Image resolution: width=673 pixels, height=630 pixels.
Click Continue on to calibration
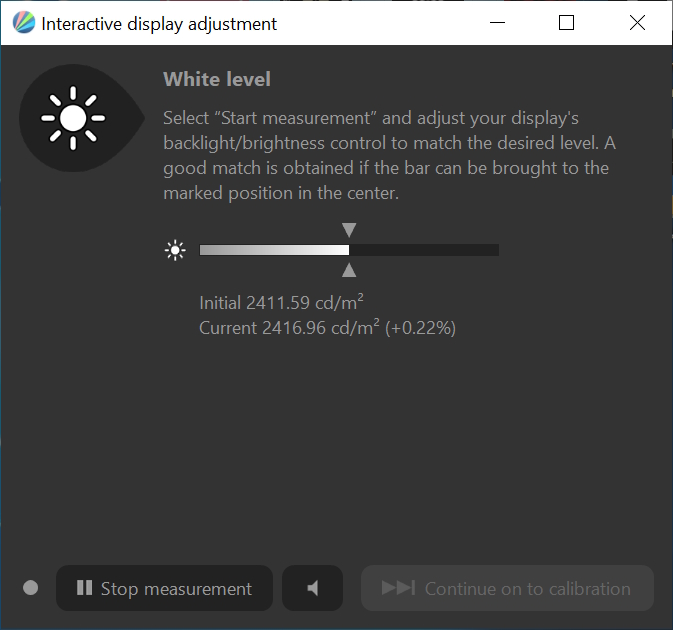click(x=507, y=588)
